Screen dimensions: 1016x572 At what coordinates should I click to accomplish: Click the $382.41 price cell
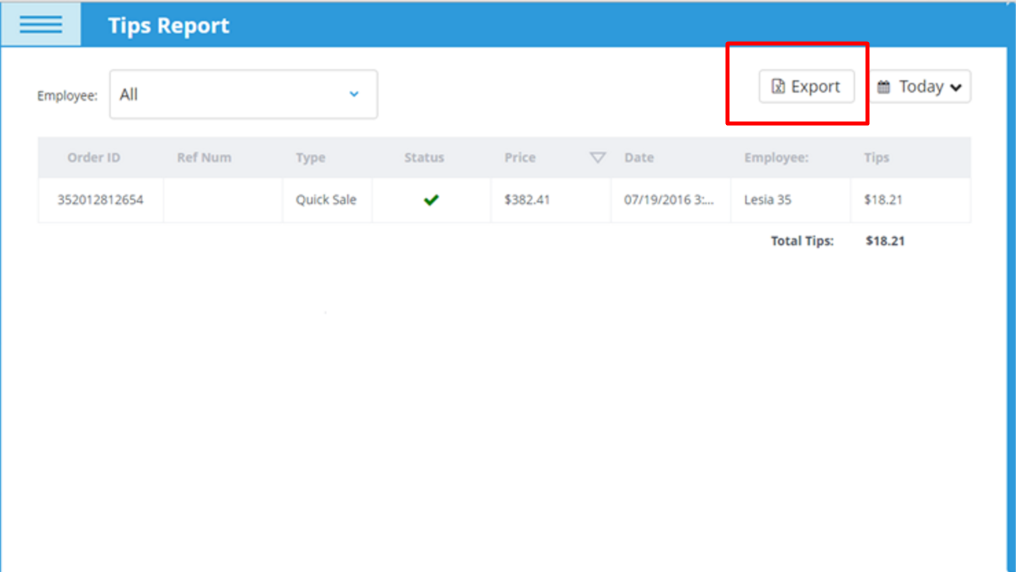tap(527, 200)
